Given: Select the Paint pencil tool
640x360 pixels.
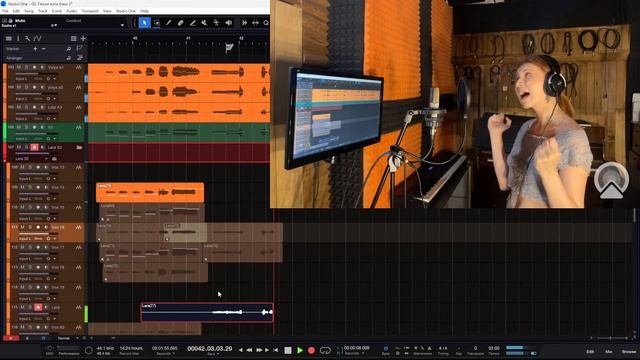Looking at the screenshot, I should [192, 23].
